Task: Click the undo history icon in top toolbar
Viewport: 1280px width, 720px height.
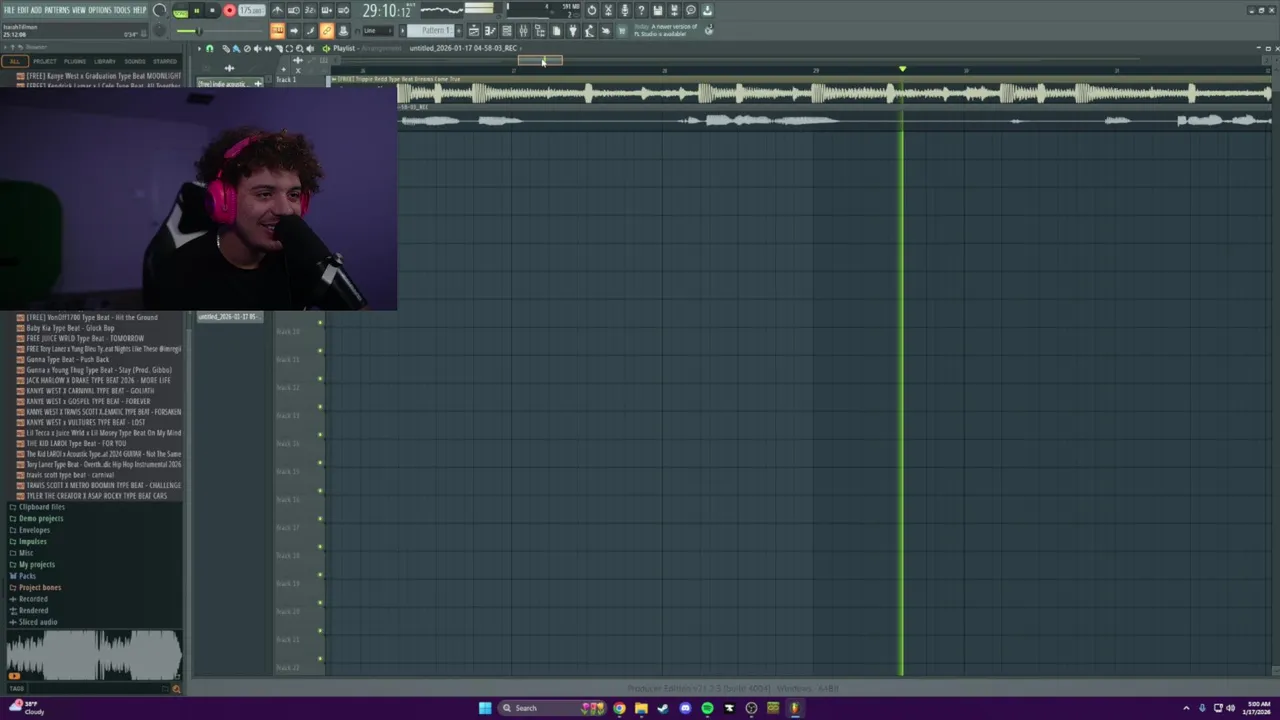Action: 592,10
